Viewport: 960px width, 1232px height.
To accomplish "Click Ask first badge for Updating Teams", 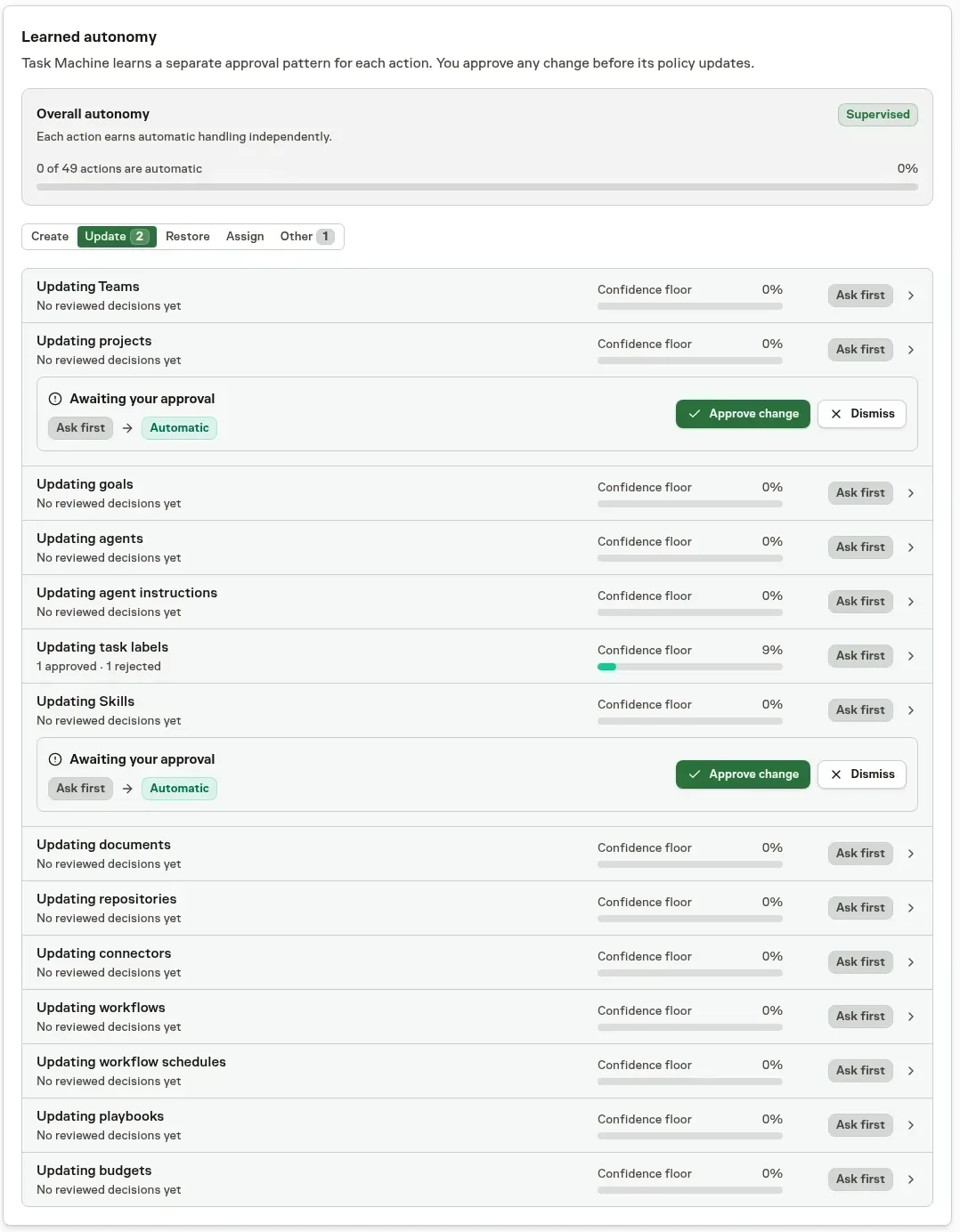I will click(860, 296).
